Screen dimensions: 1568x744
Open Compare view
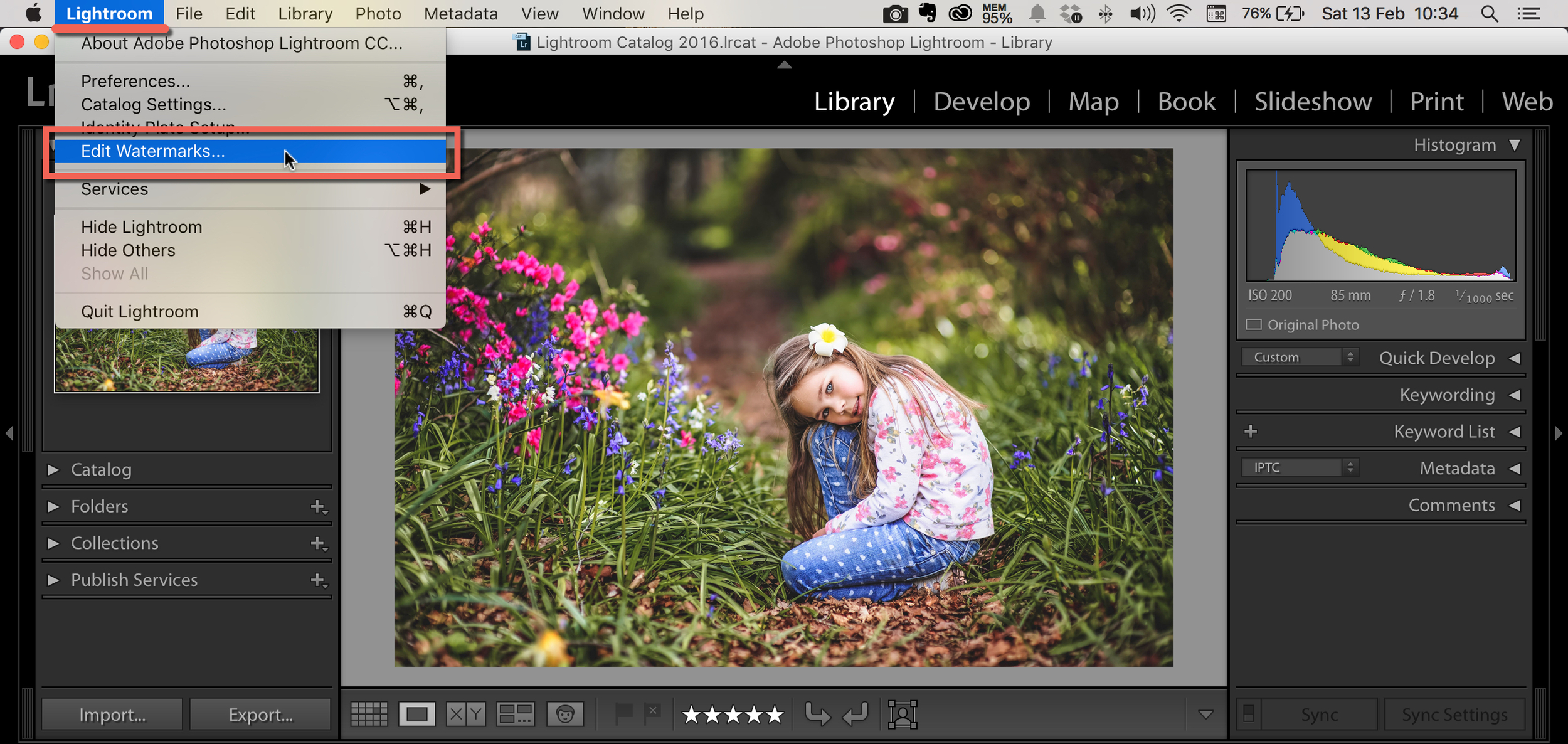(x=465, y=714)
